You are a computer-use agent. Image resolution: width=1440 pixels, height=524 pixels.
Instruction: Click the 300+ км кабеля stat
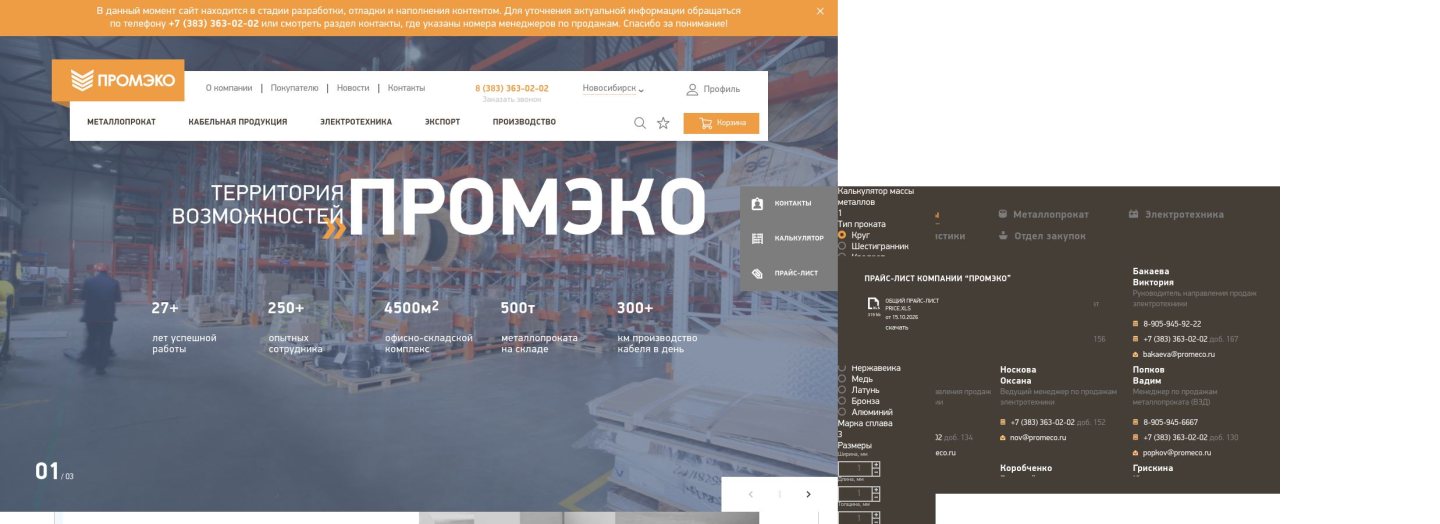[657, 327]
